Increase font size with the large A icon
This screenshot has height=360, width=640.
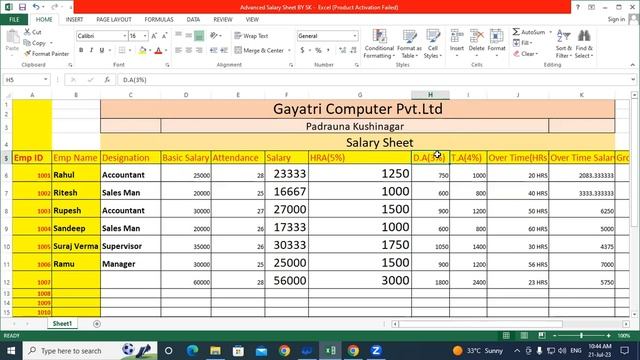(154, 36)
